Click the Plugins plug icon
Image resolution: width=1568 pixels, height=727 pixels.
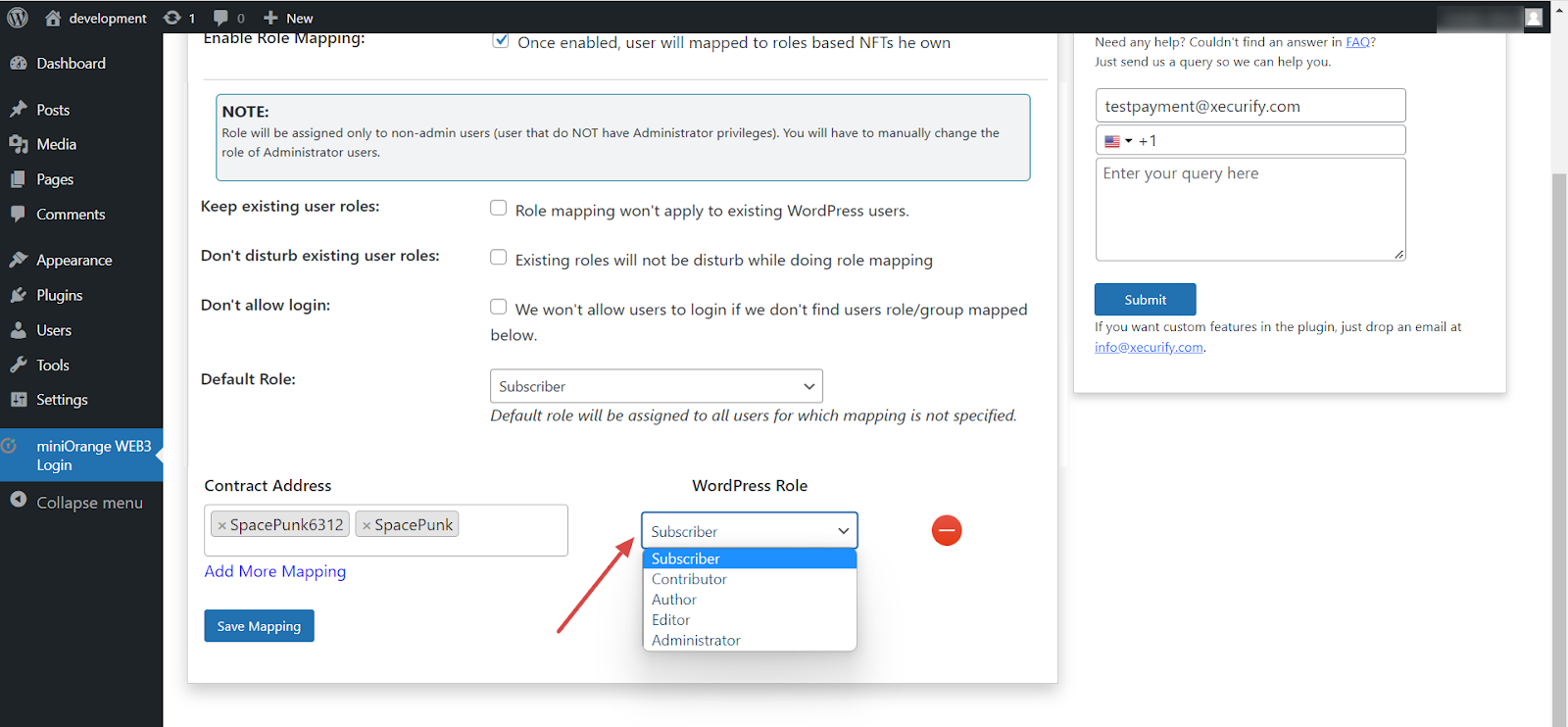coord(19,295)
